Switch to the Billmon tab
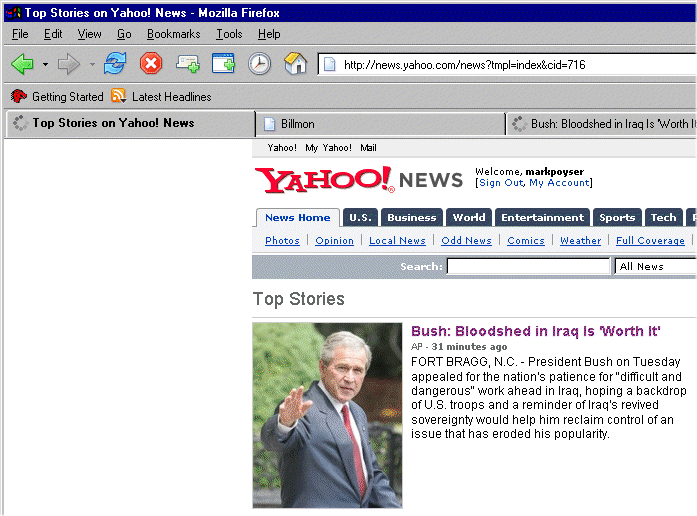Viewport: 697px width, 516px height. pos(381,124)
